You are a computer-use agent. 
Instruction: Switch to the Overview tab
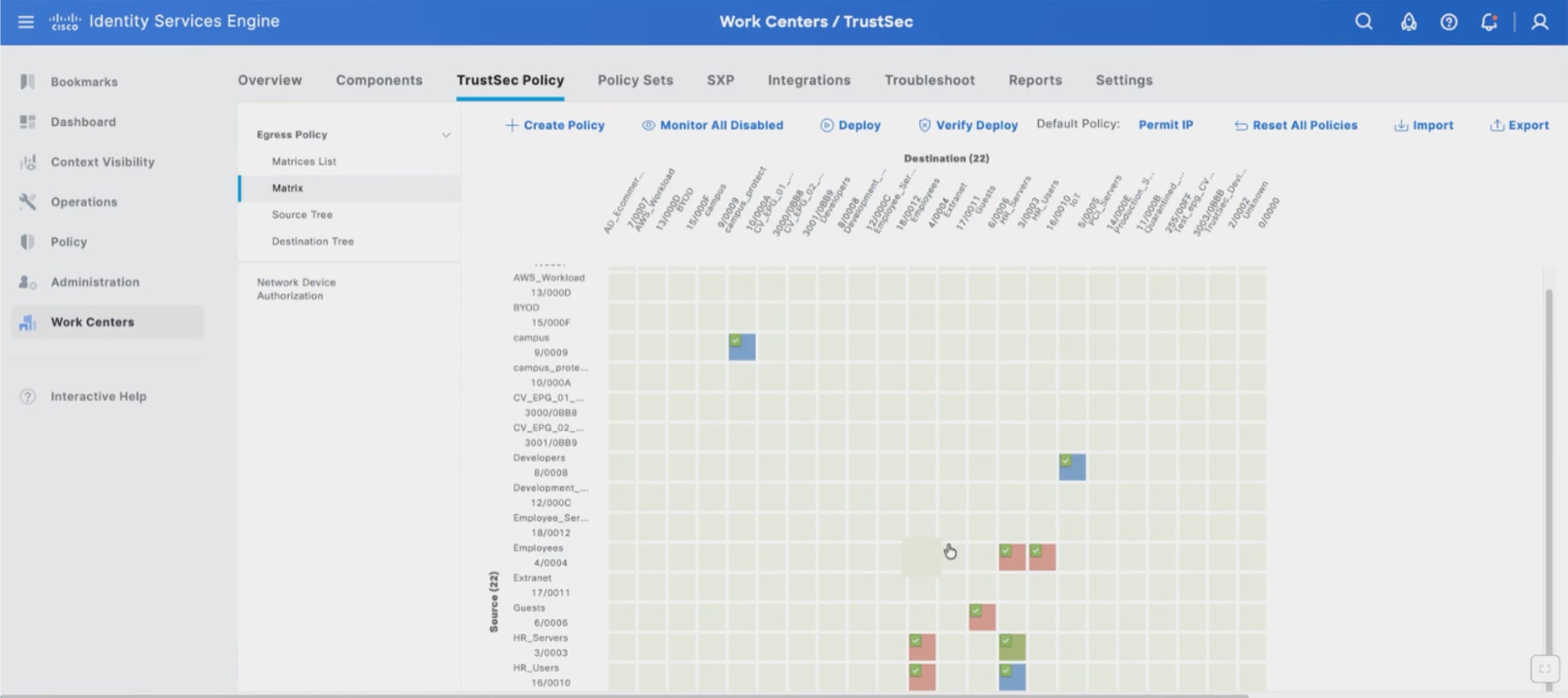pyautogui.click(x=270, y=80)
